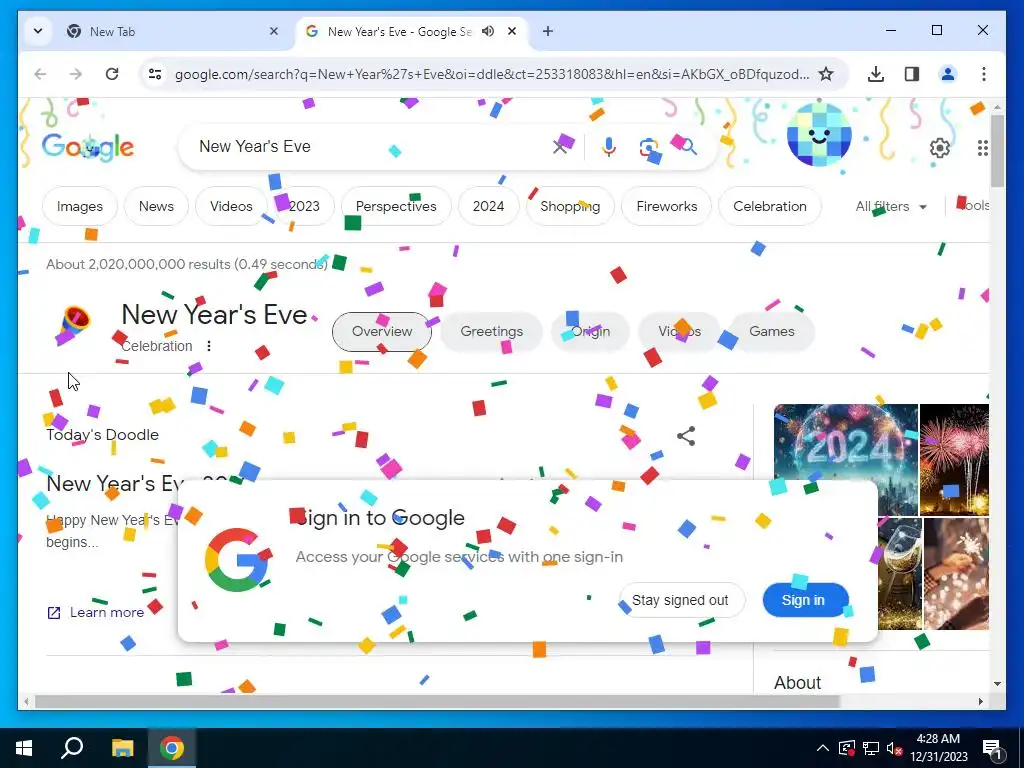The height and width of the screenshot is (768, 1024).
Task: Select the Origin knowledge tab
Action: tap(590, 332)
